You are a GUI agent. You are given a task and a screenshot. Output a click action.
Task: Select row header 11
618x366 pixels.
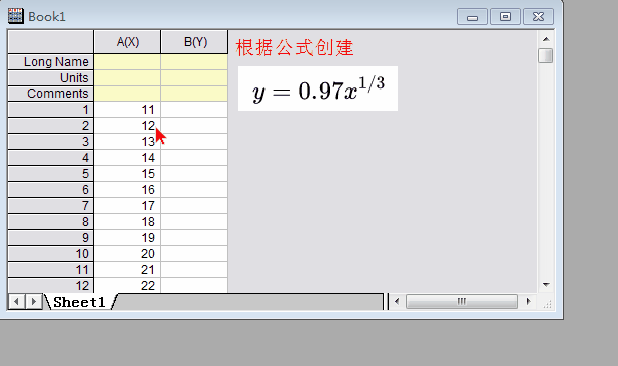click(50, 270)
